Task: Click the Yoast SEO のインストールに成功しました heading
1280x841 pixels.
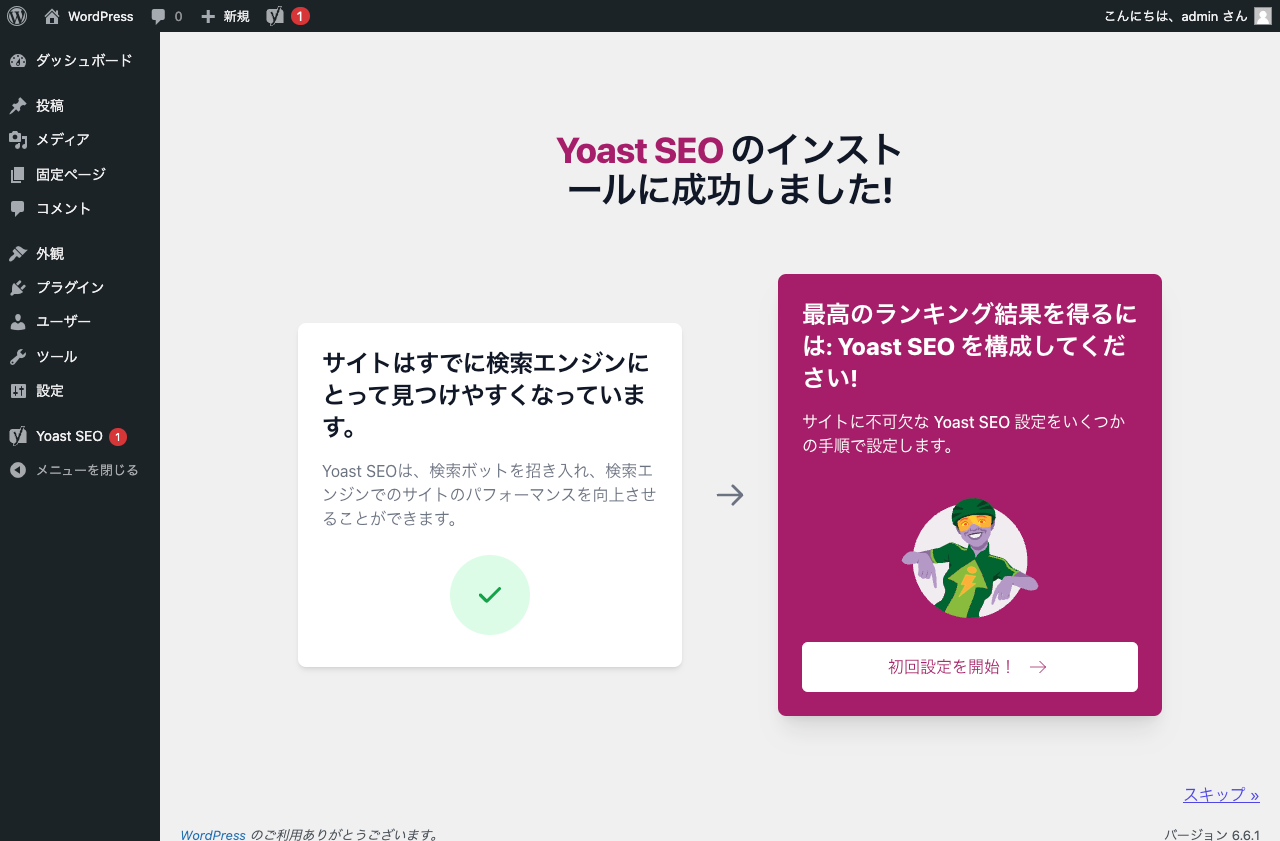Action: coord(729,169)
